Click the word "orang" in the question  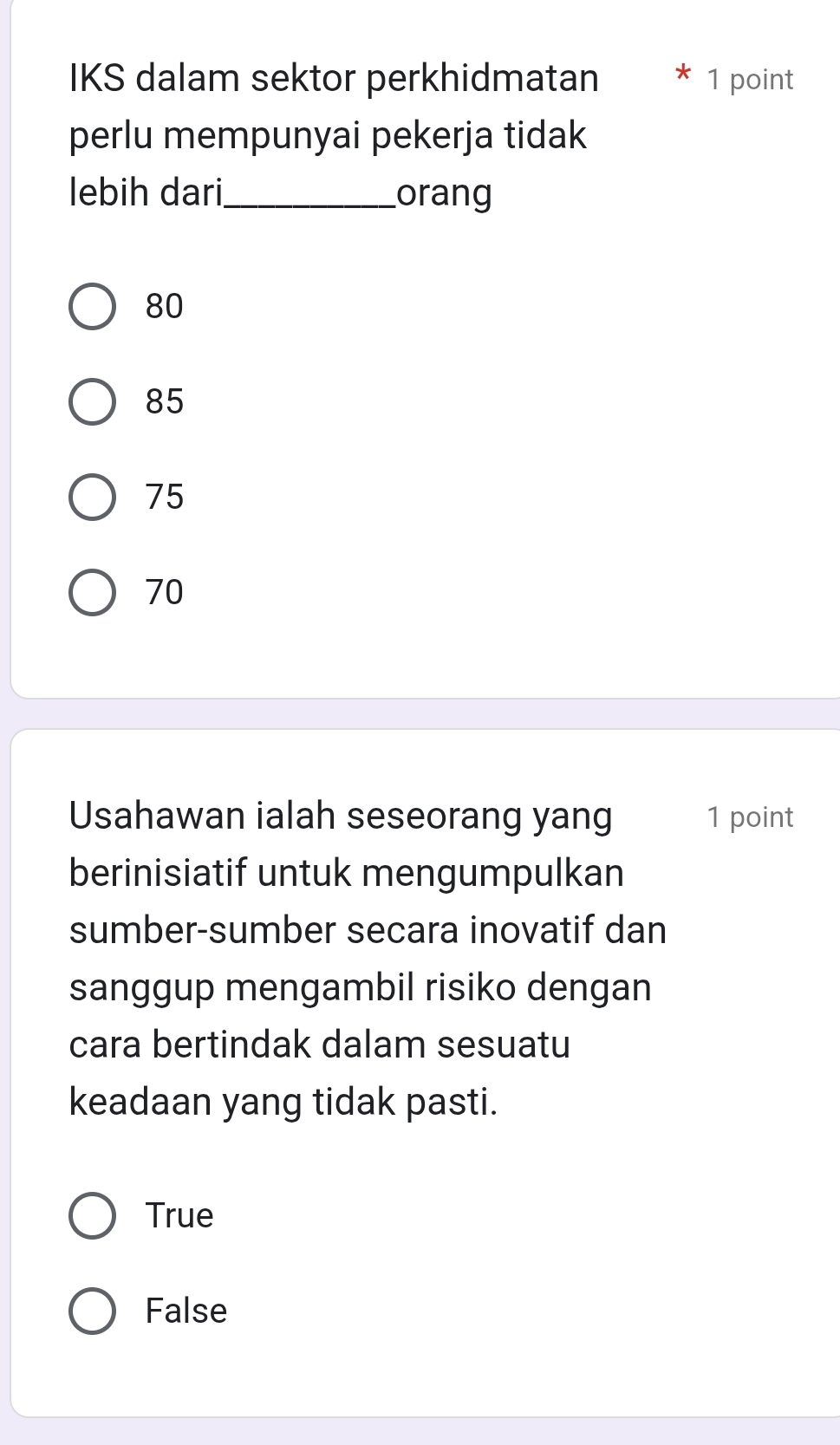point(444,193)
